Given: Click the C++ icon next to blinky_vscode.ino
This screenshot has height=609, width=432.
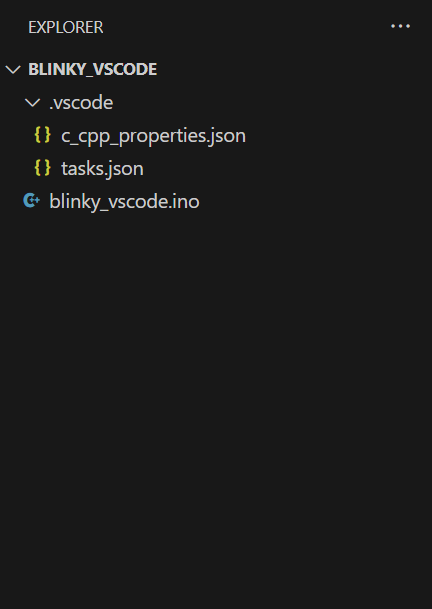Looking at the screenshot, I should pyautogui.click(x=31, y=201).
